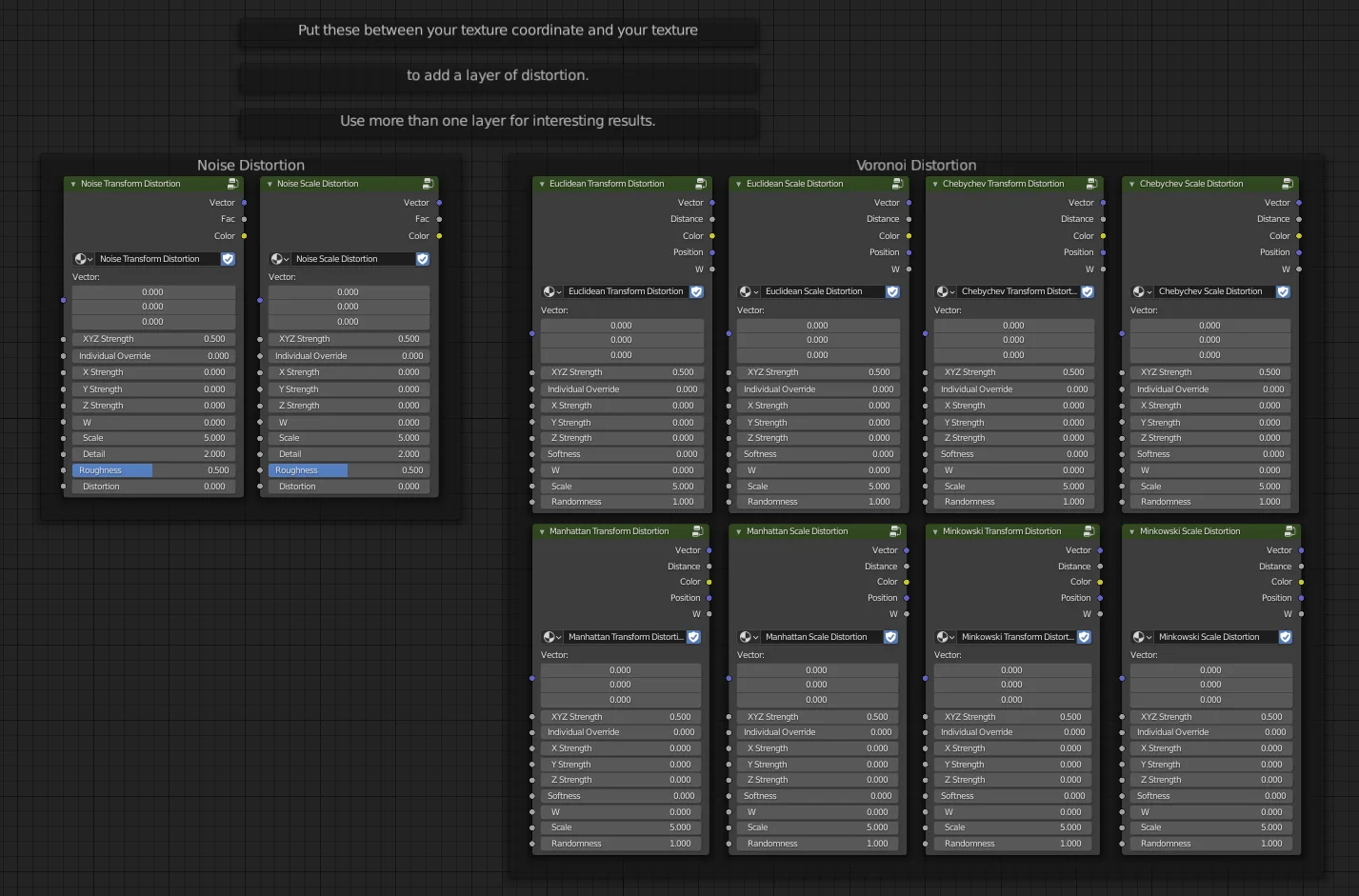Image resolution: width=1359 pixels, height=896 pixels.
Task: Open the datablock selector on Minkowski Transform Distortion
Action: [941, 636]
